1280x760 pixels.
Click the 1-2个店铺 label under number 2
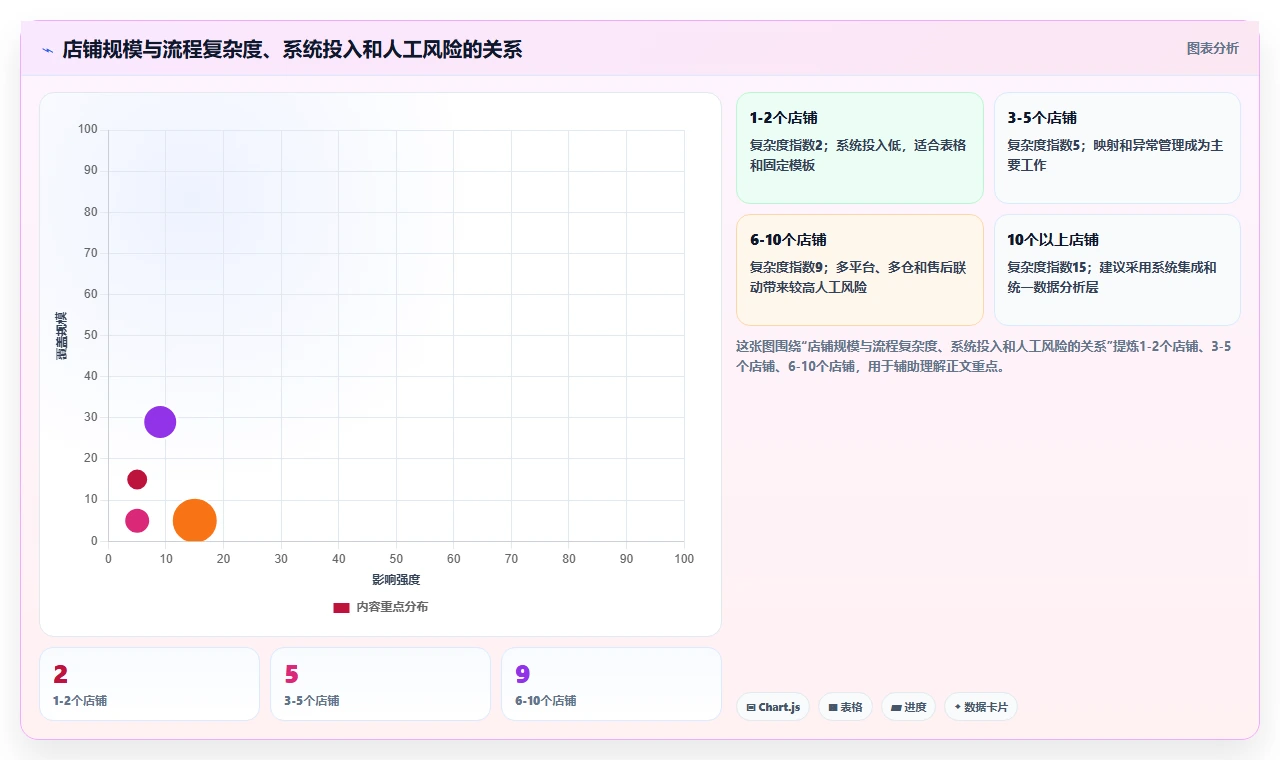pyautogui.click(x=80, y=701)
